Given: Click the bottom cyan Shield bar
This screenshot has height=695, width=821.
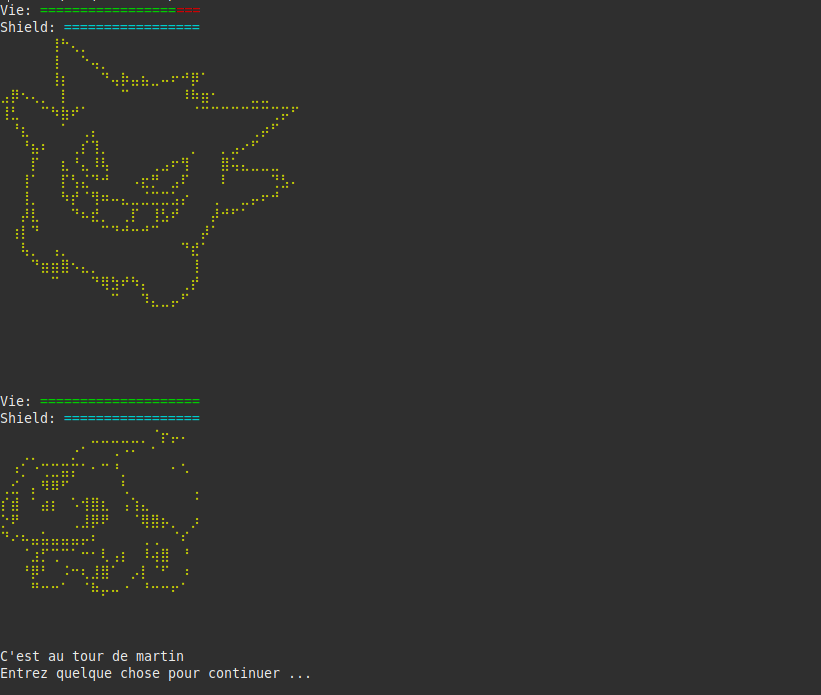Looking at the screenshot, I should [x=132, y=418].
